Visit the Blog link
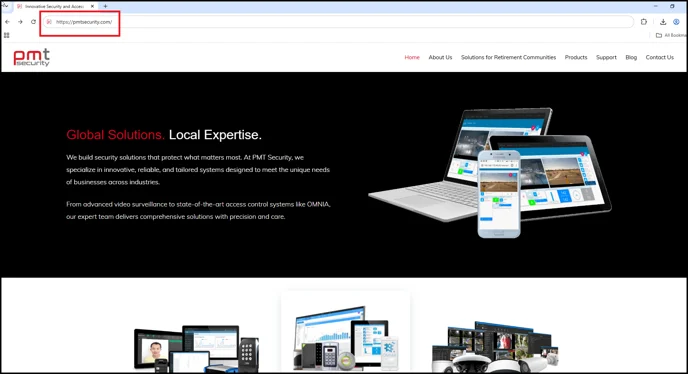This screenshot has width=688, height=374. [x=631, y=58]
